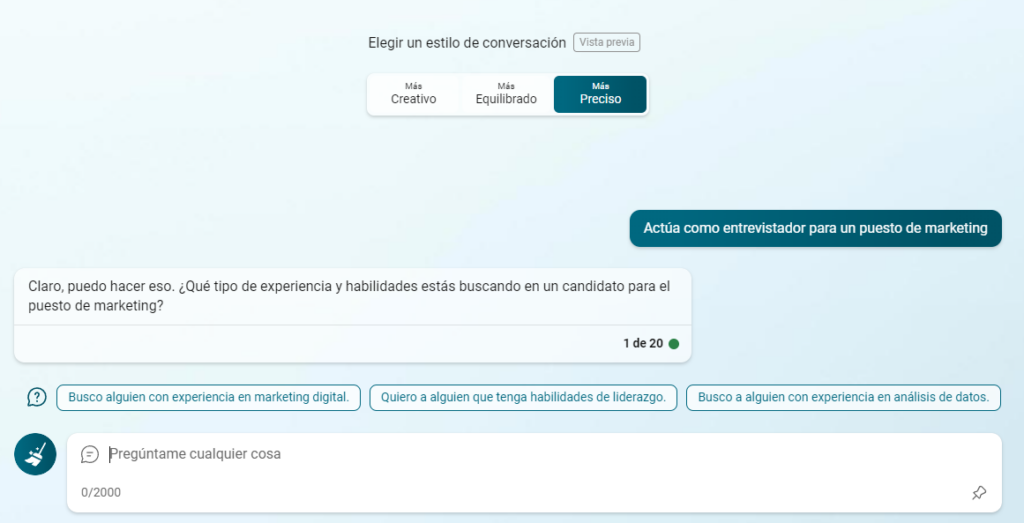Choose the Más Preciso conversation style
Image resolution: width=1024 pixels, height=523 pixels.
tap(600, 94)
